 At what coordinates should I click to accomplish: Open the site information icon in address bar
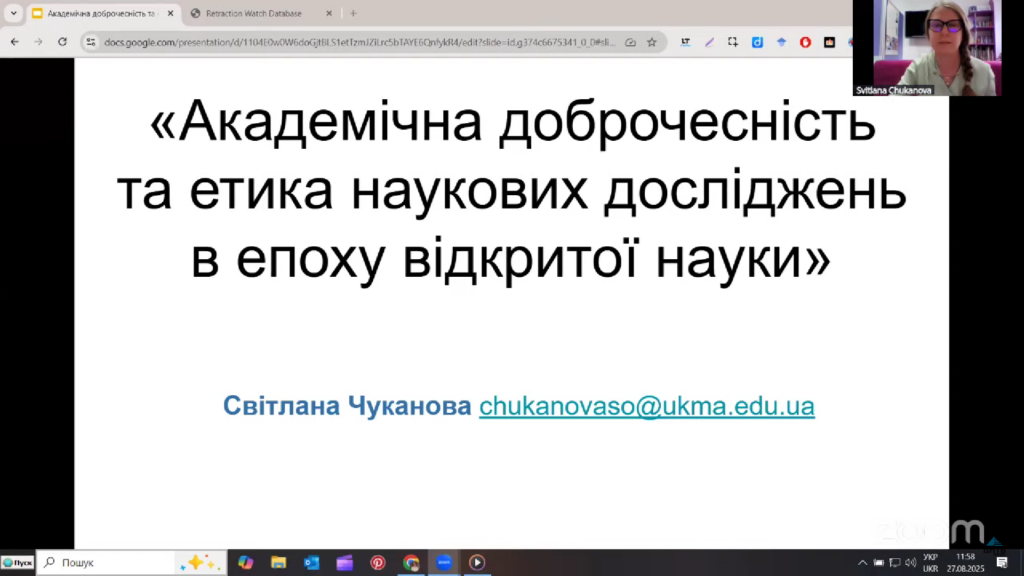[x=90, y=42]
